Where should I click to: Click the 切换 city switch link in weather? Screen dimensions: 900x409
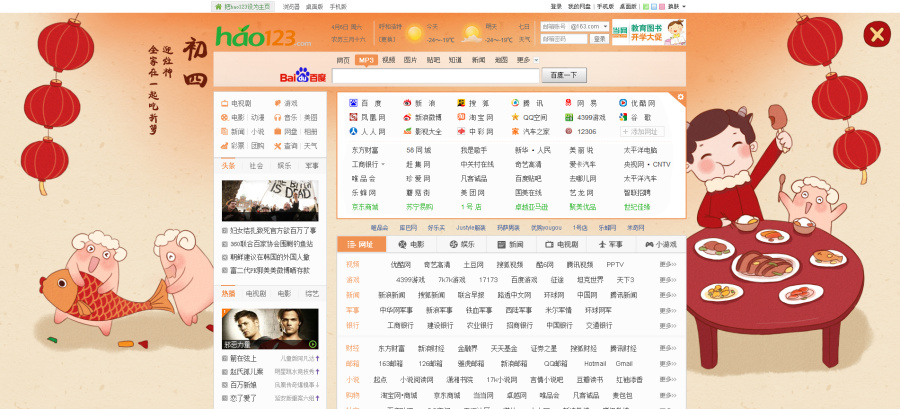click(387, 40)
